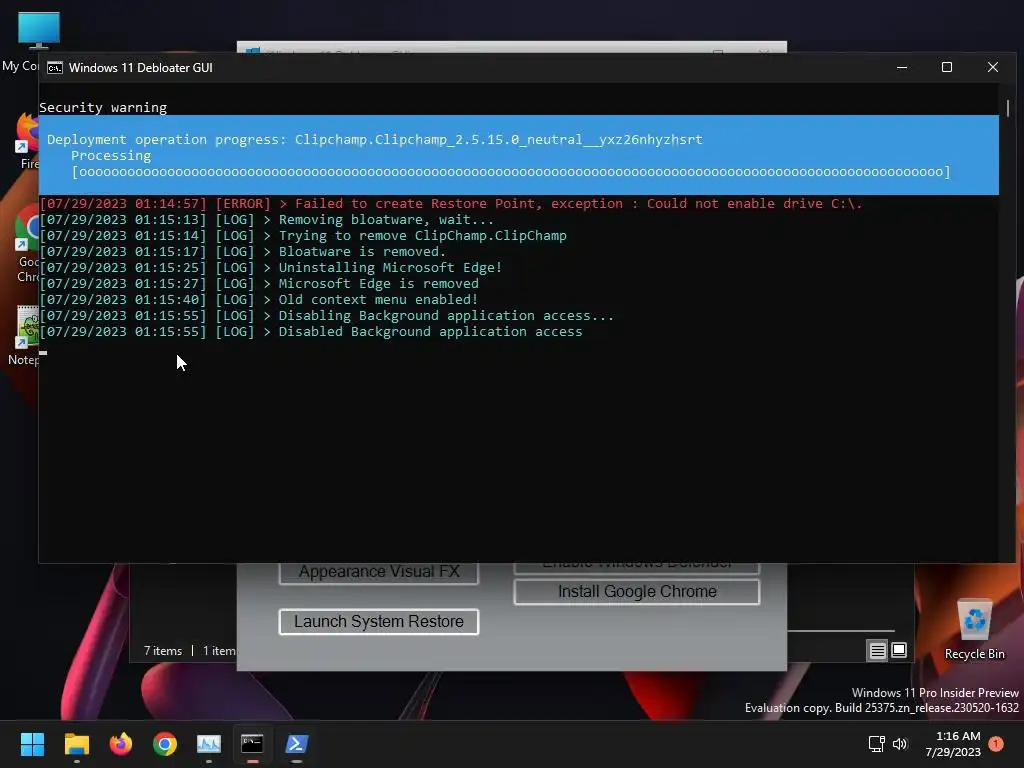Click the deployment progress bar
Image resolution: width=1024 pixels, height=768 pixels.
(511, 172)
